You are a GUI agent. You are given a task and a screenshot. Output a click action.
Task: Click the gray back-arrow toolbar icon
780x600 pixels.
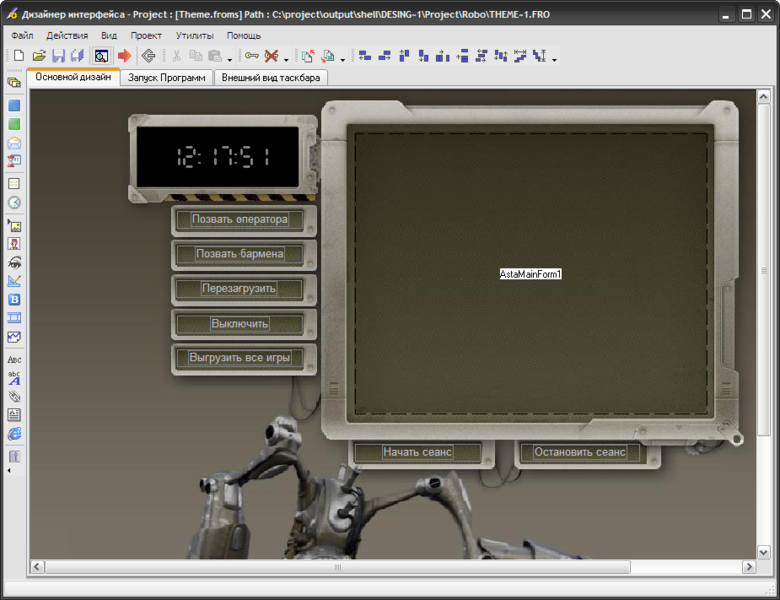(148, 56)
